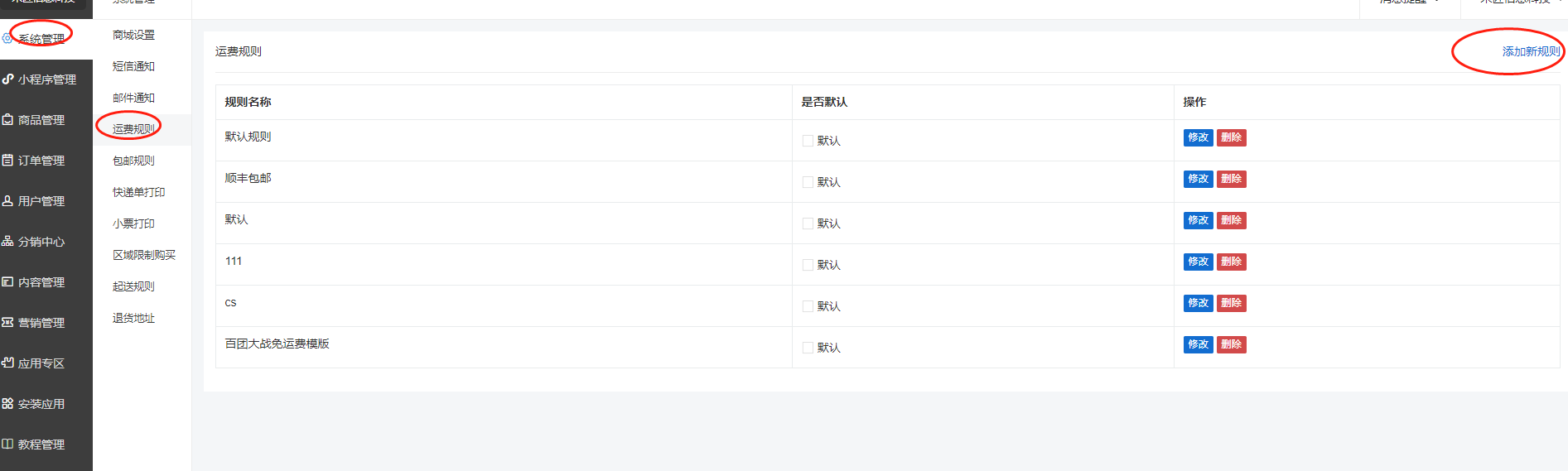This screenshot has width=1568, height=471.
Task: Open the 退货地址 settings page
Action: 133,318
